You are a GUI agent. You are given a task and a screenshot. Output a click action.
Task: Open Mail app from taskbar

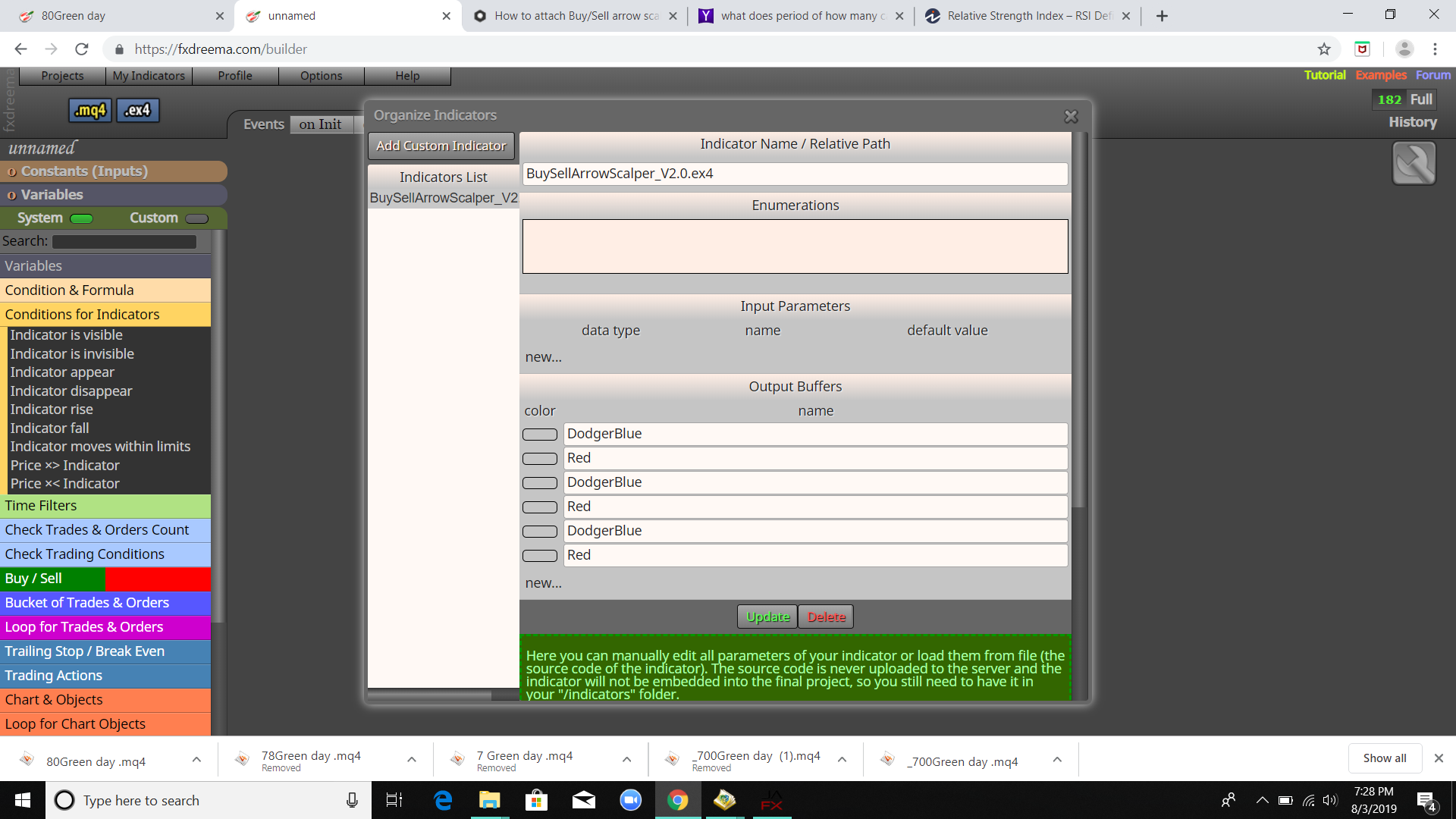(583, 800)
